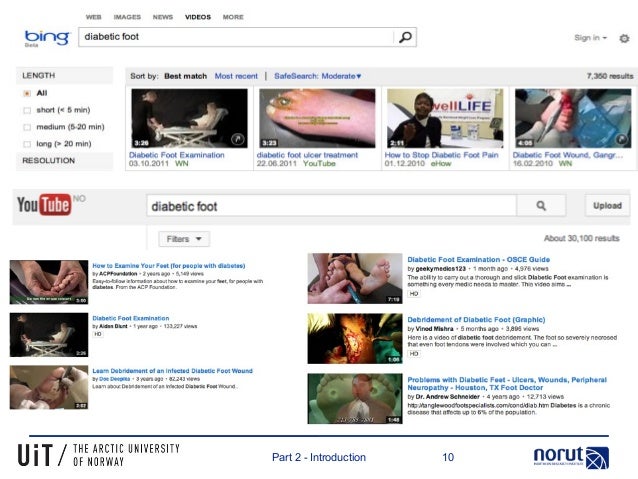Expand the RESOLUTION filter section
638x479 pixels.
tap(64, 161)
